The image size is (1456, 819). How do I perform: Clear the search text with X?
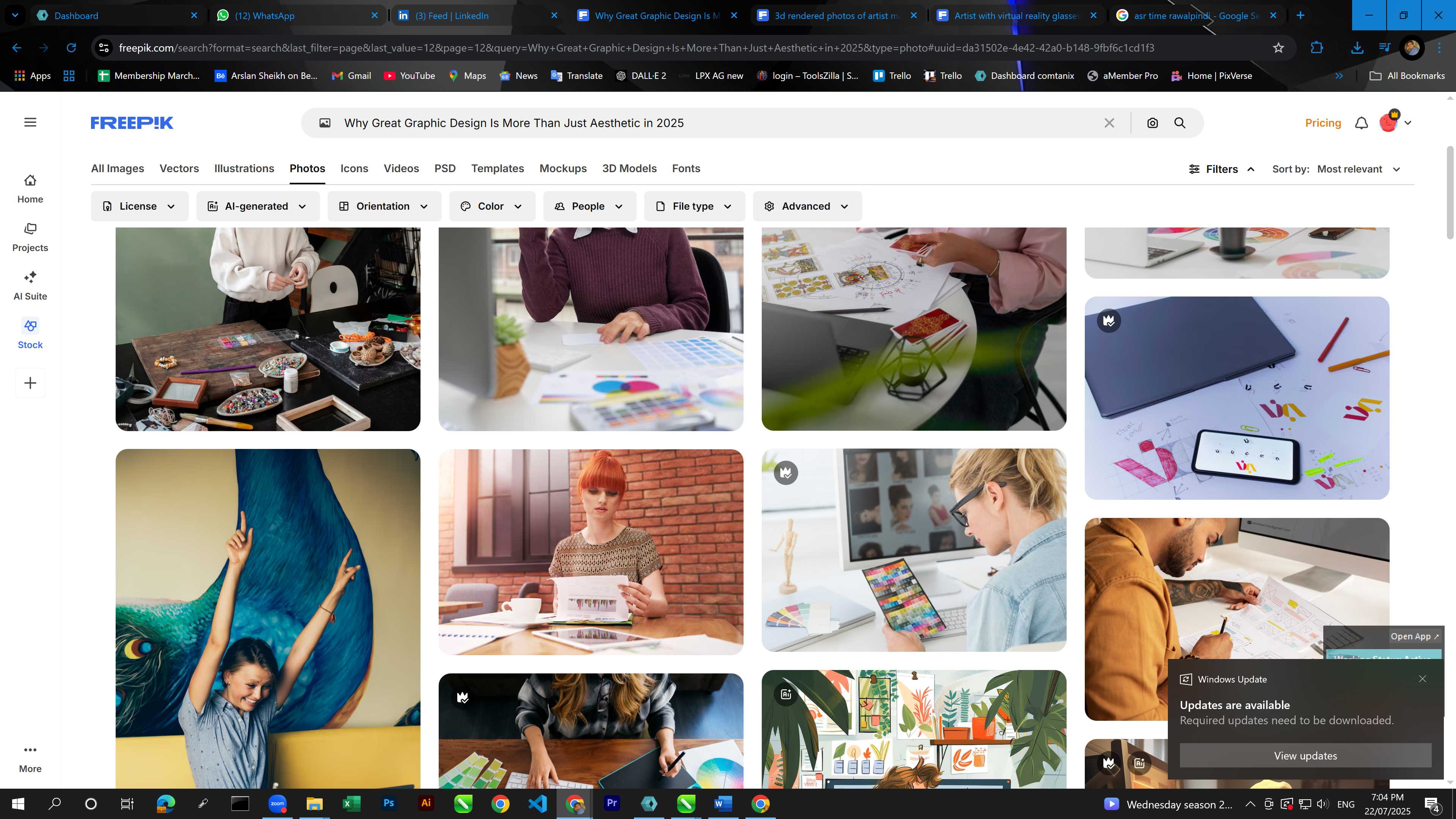tap(1109, 122)
